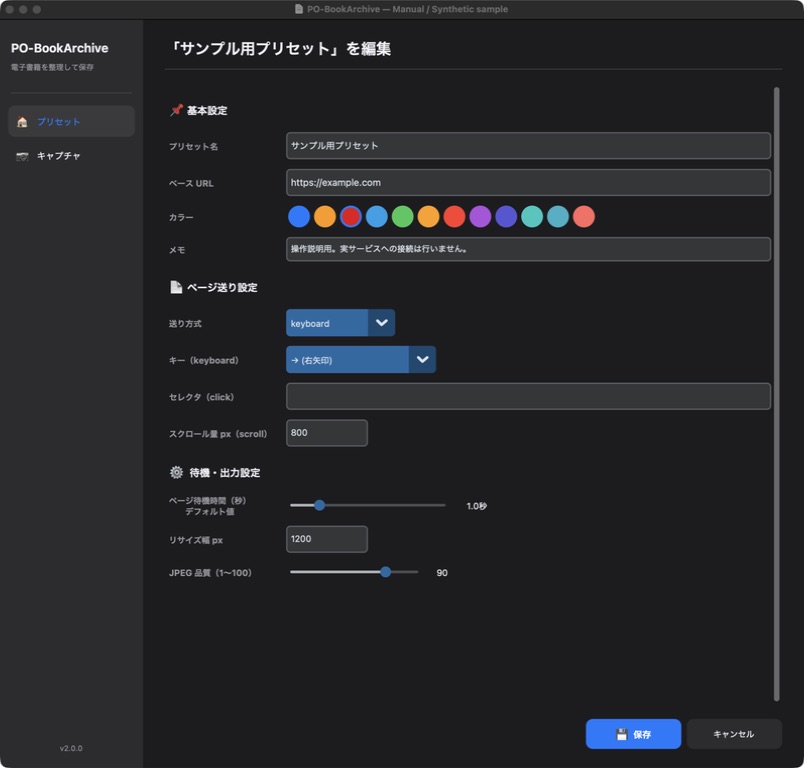Click into the ベース URL field

[528, 183]
